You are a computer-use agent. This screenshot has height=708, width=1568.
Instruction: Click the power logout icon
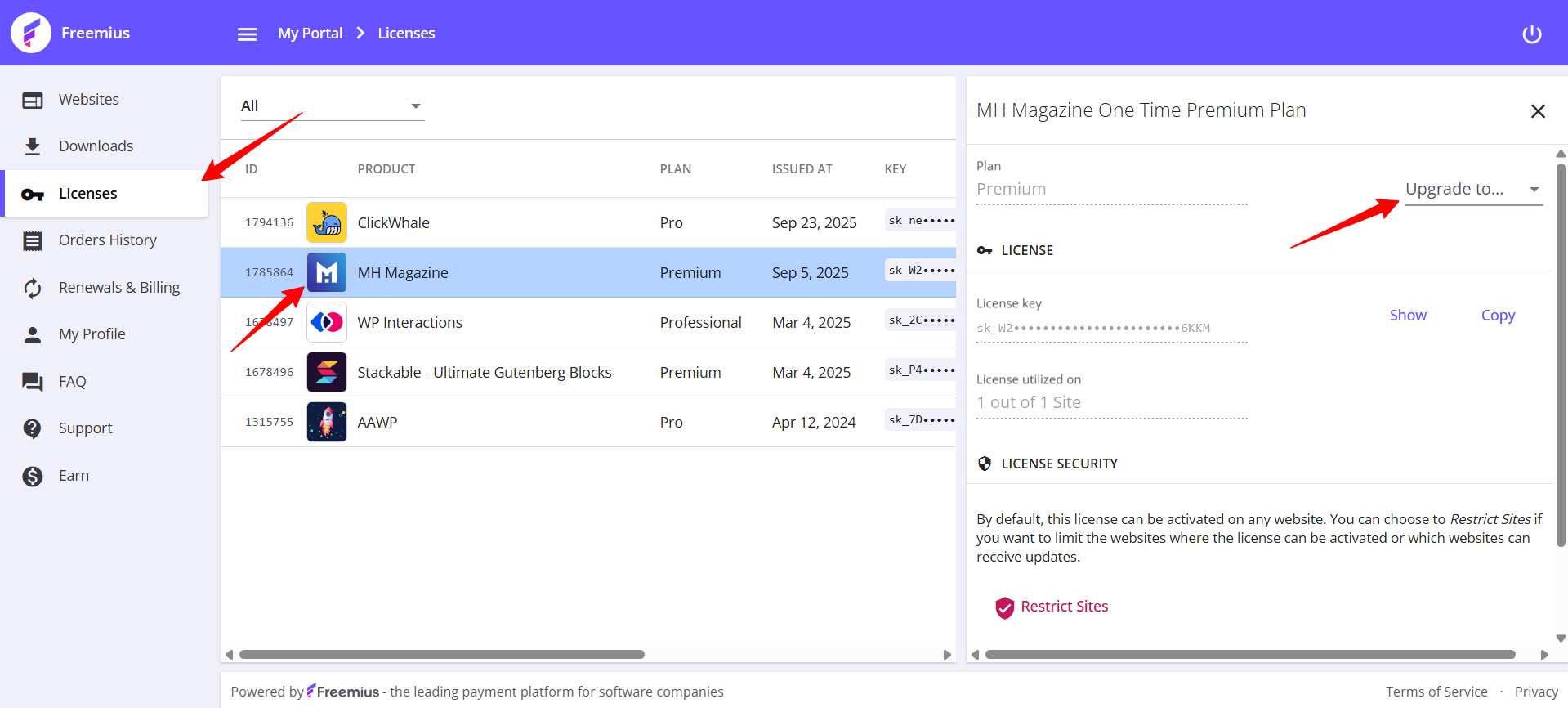(x=1531, y=34)
